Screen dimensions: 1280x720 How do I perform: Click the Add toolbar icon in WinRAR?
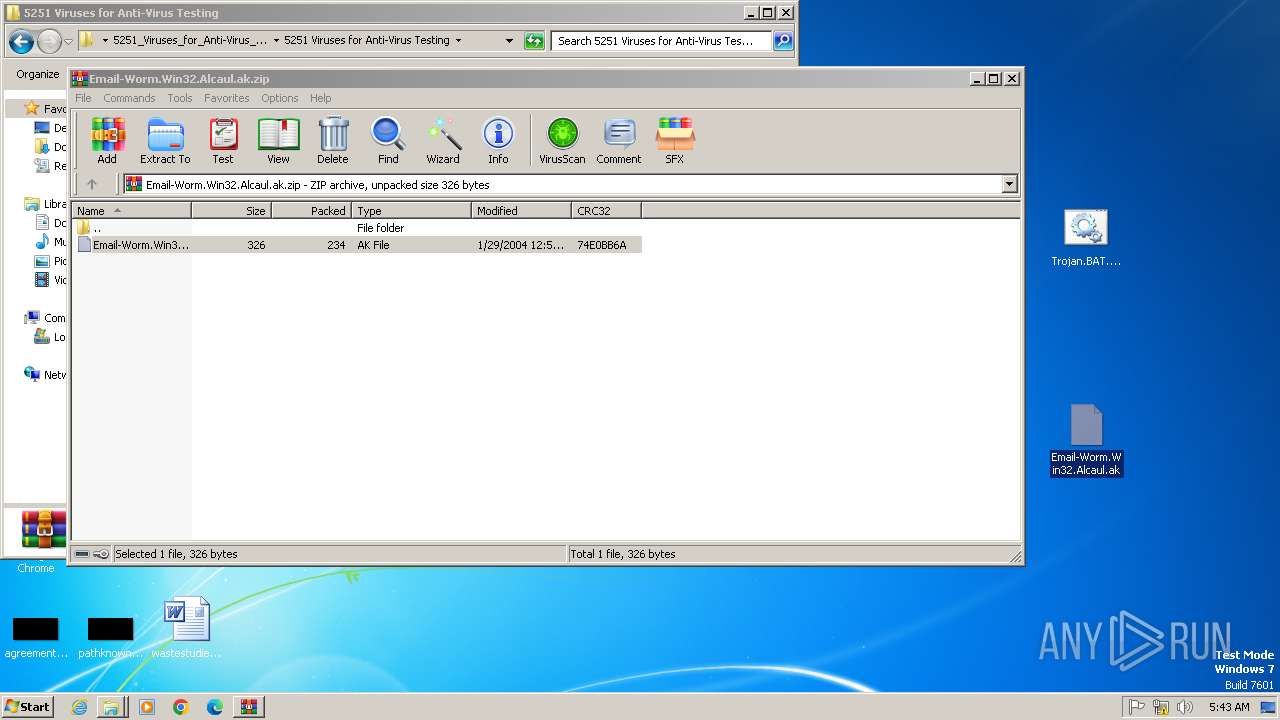107,141
